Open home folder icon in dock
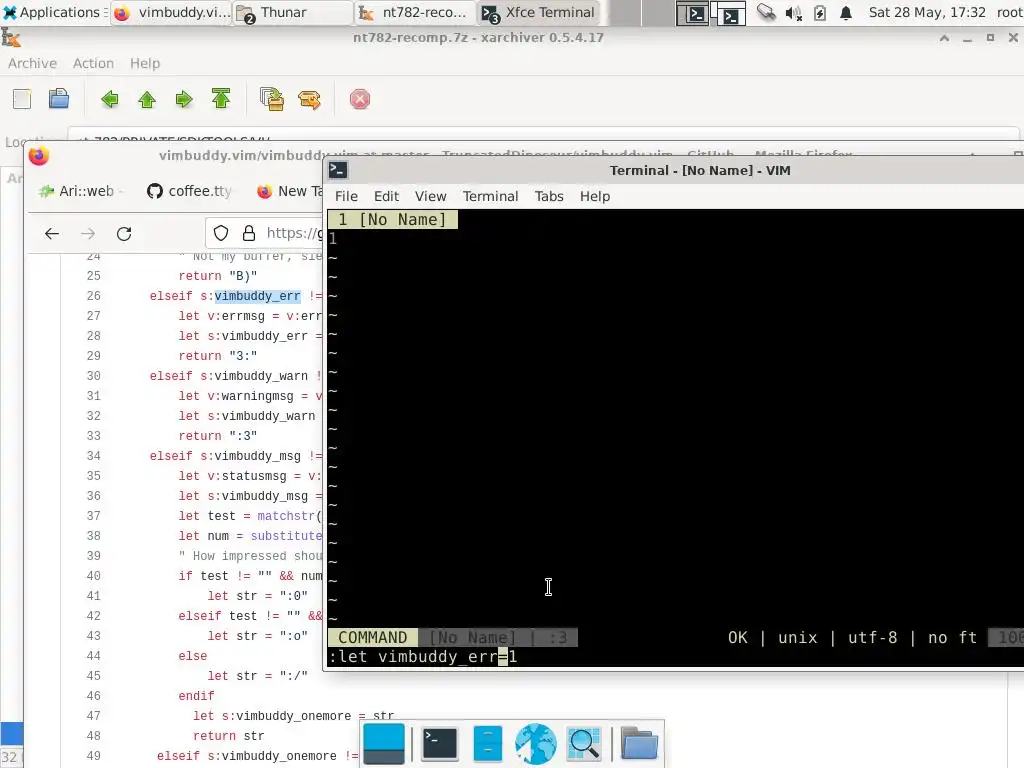Image resolution: width=1024 pixels, height=768 pixels. pos(639,744)
